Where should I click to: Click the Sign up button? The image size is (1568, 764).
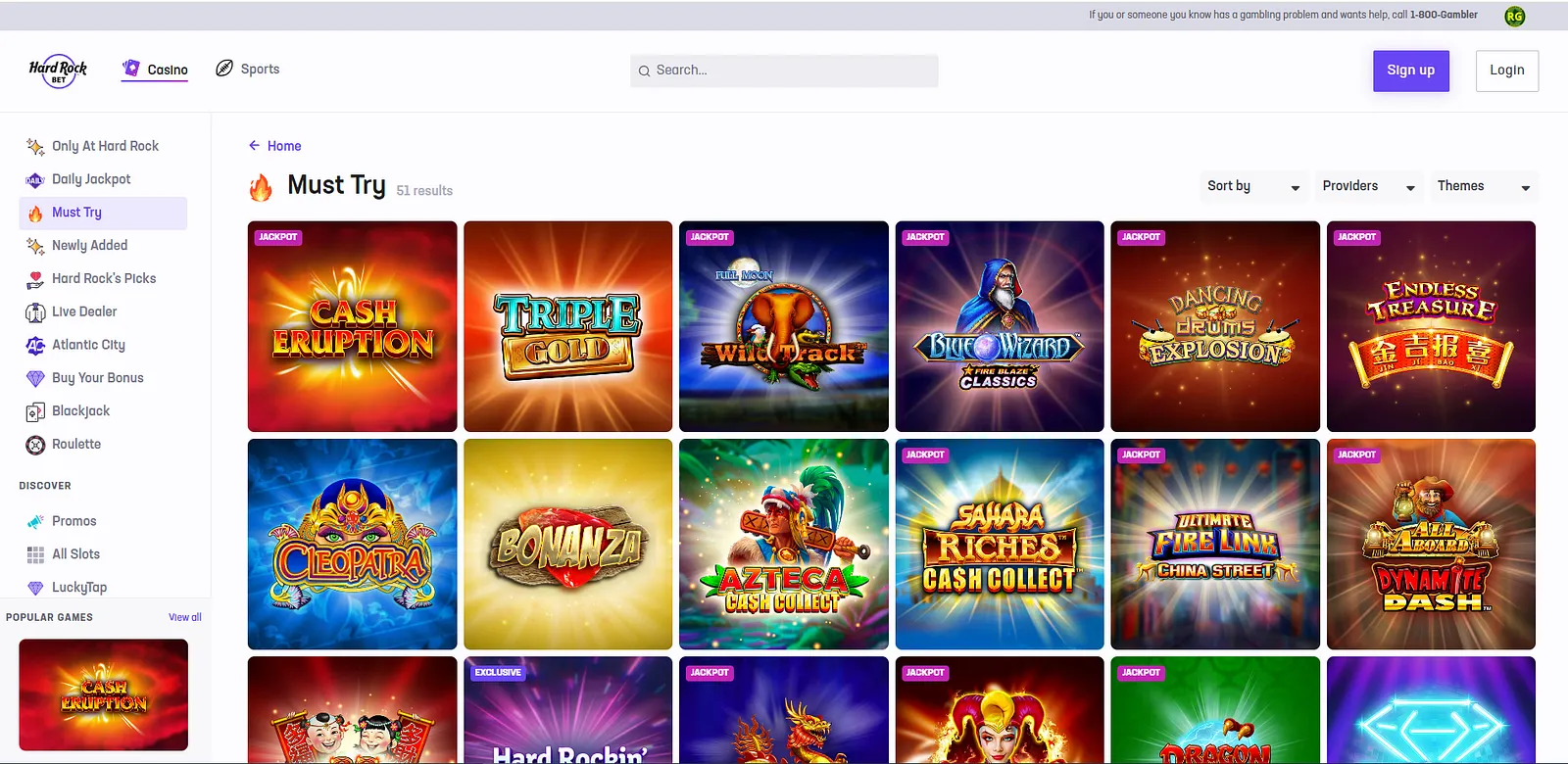[x=1411, y=71]
